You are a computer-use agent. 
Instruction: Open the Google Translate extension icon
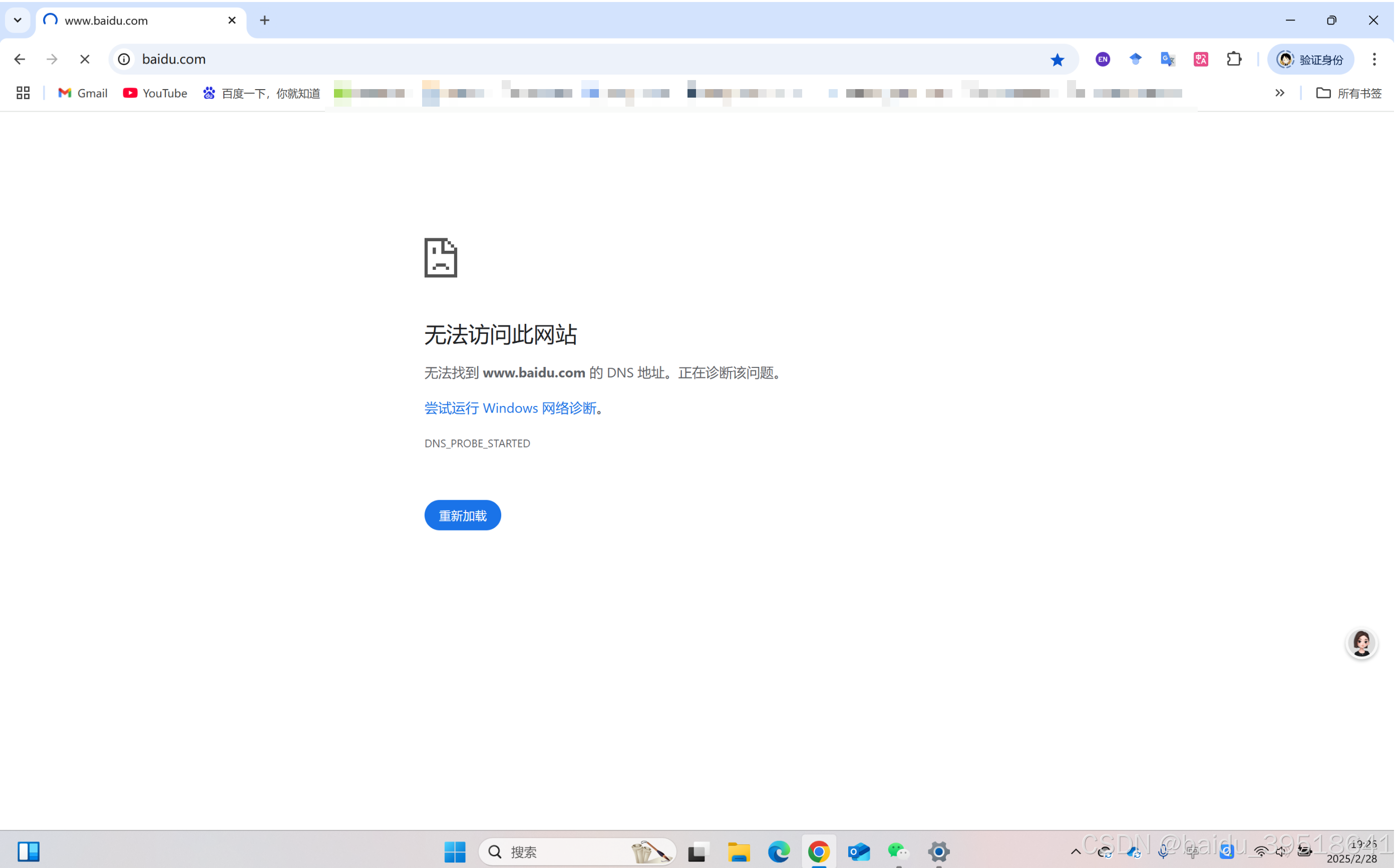[1168, 59]
